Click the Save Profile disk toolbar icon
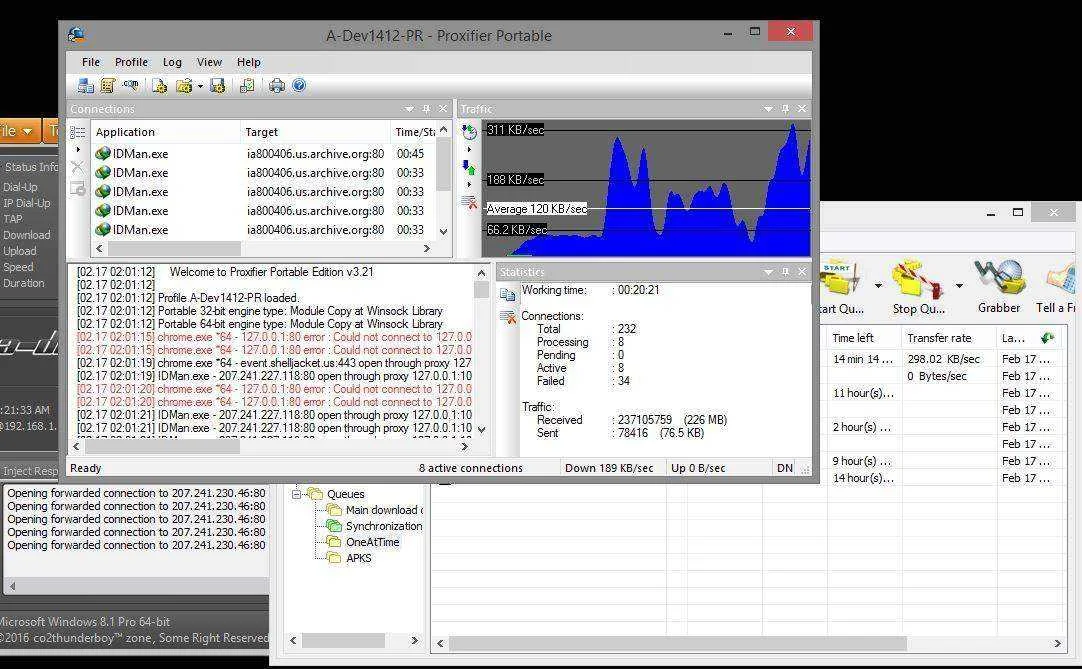The image size is (1082, 669). (217, 86)
